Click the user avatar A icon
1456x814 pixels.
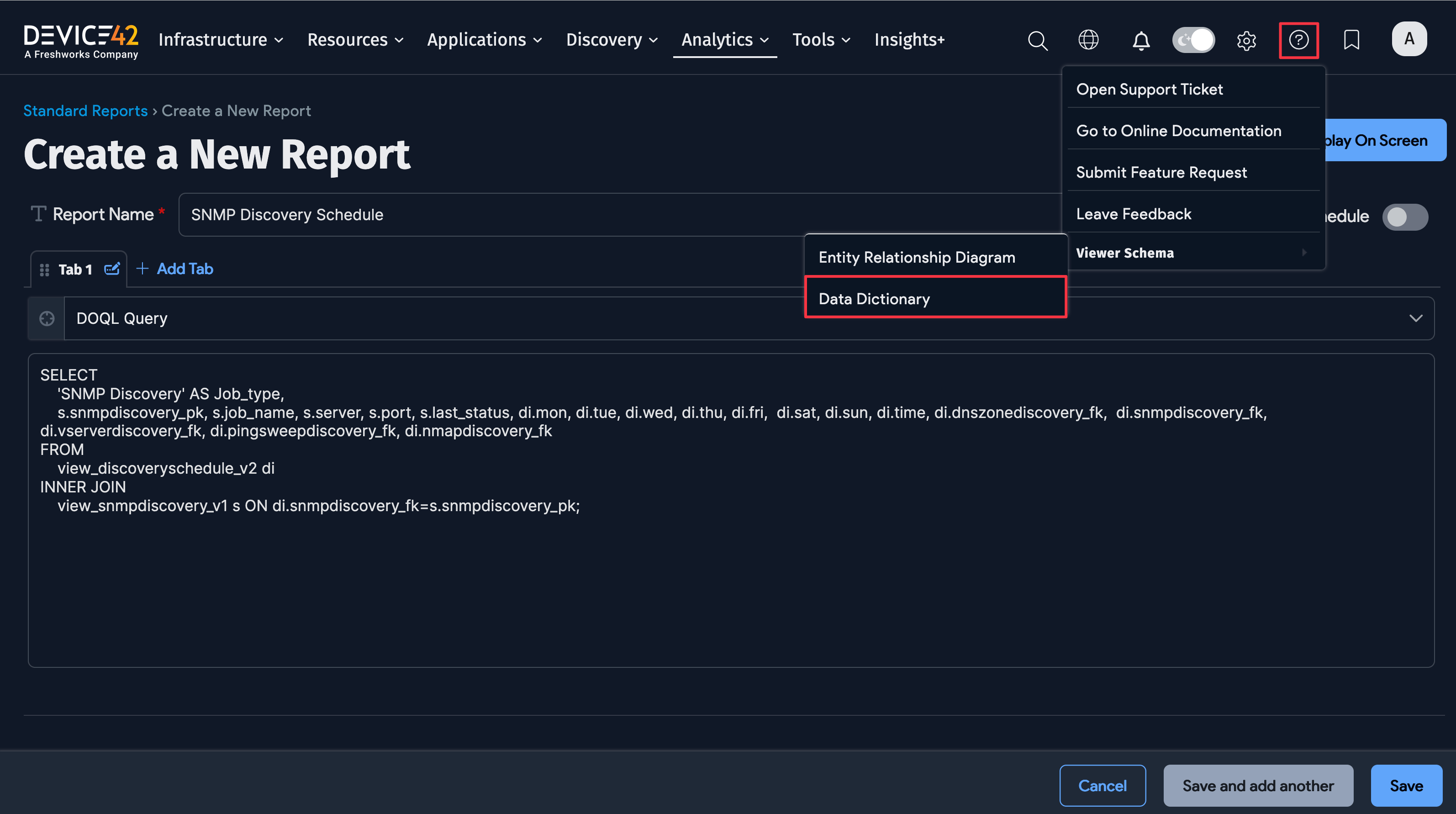pos(1409,39)
